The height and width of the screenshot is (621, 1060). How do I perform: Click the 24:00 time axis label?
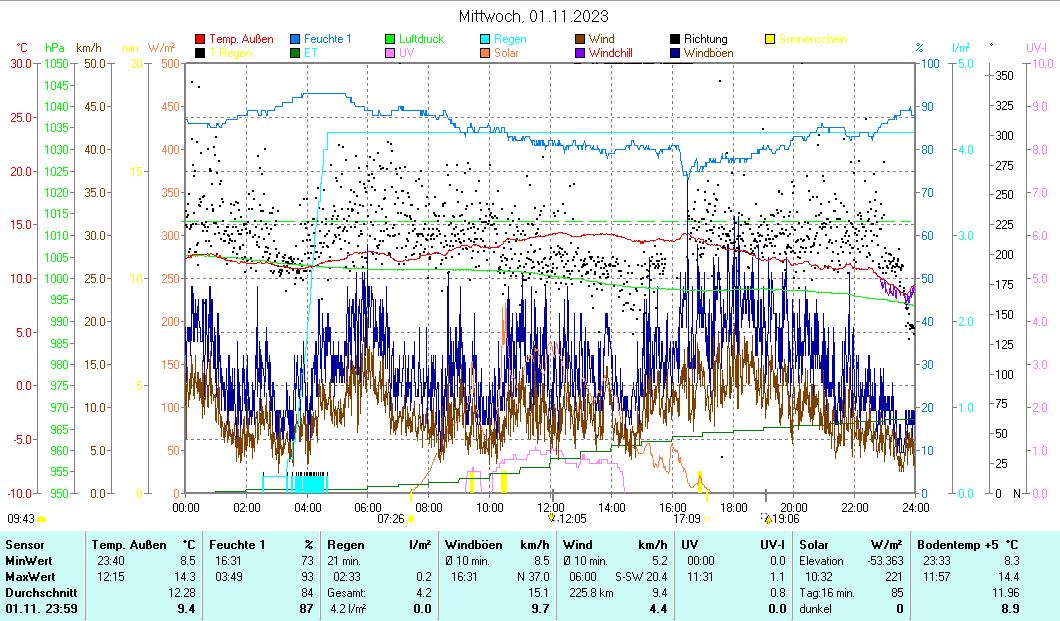[916, 507]
